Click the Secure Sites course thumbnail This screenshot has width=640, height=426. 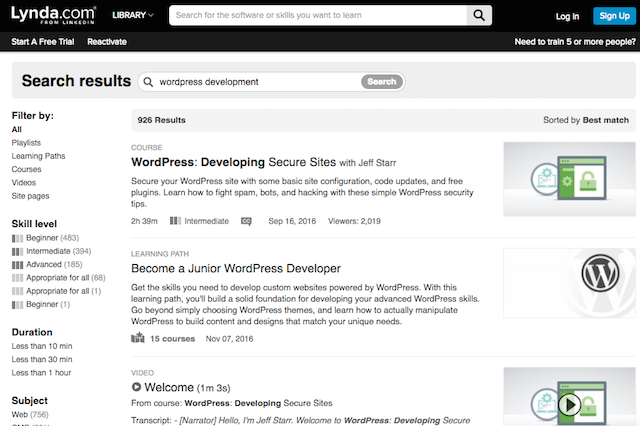(x=569, y=179)
